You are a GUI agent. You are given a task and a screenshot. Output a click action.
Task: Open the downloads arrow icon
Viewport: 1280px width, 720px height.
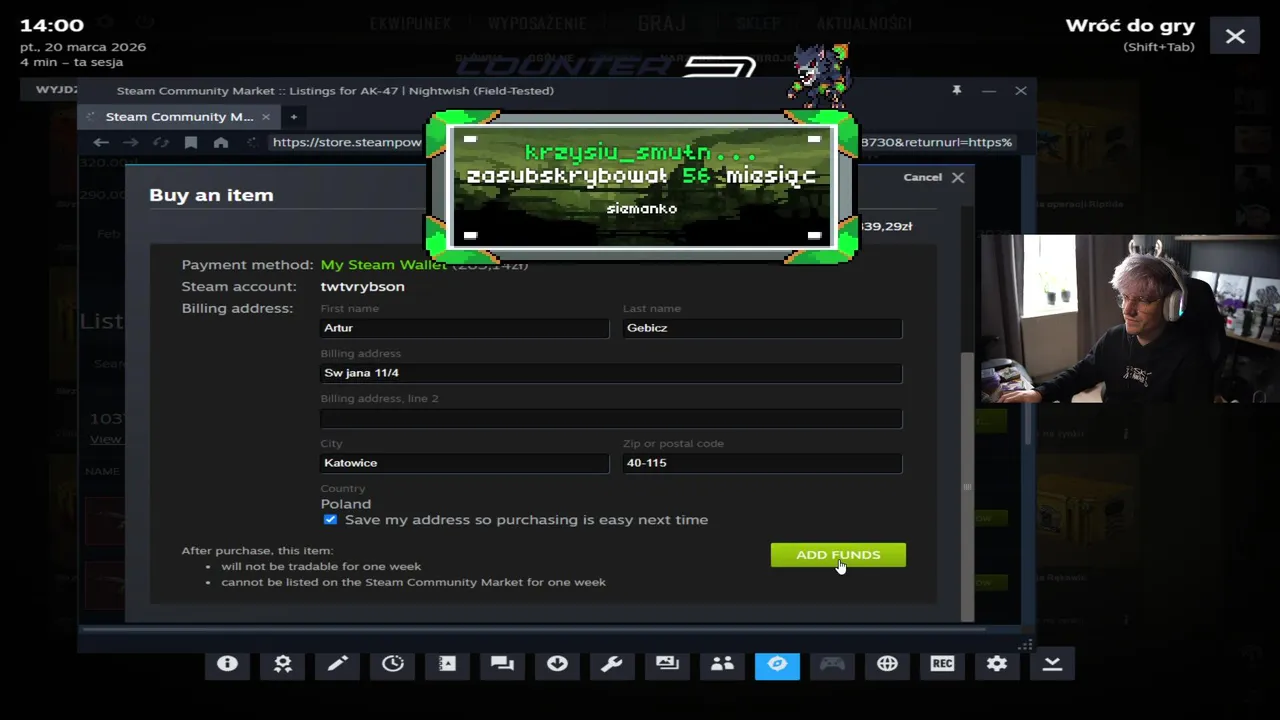tap(558, 664)
